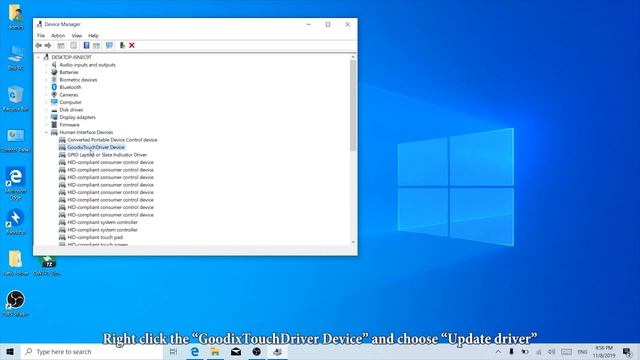The image size is (640, 360).
Task: Select the Admin folder desktop icon
Action: click(16, 17)
